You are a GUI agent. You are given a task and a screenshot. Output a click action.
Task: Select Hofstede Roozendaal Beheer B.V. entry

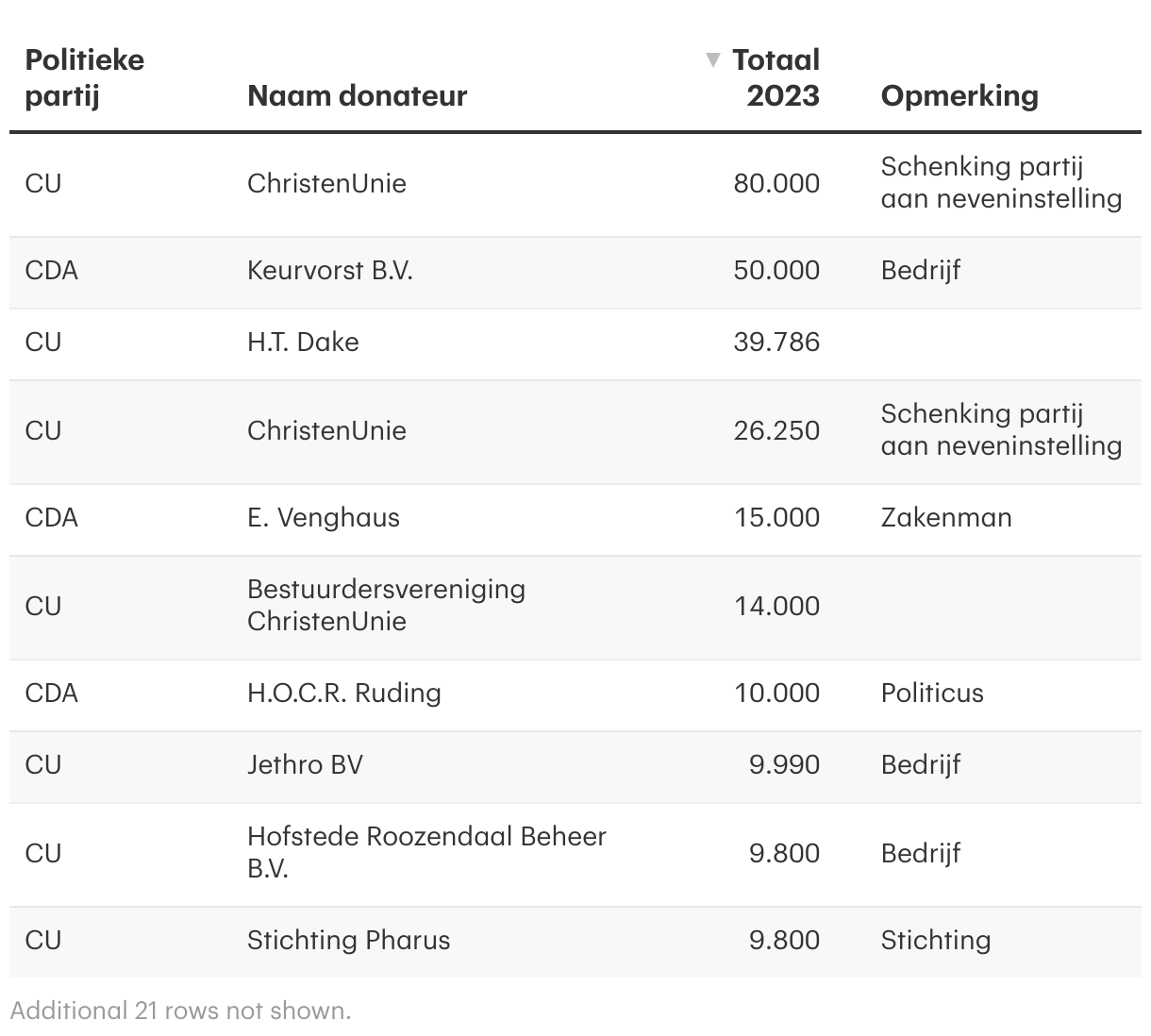click(425, 852)
